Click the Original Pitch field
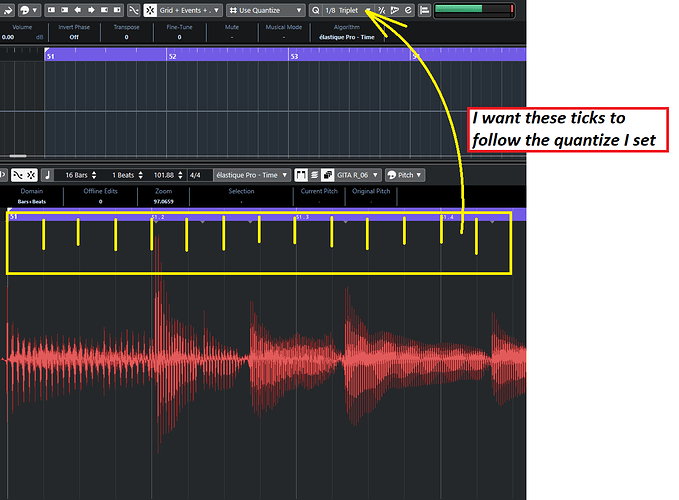This screenshot has width=679, height=500. click(x=371, y=197)
